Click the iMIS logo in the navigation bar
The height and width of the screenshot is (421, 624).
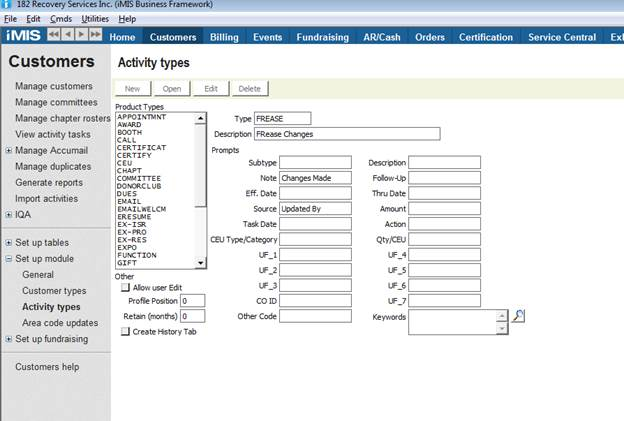pyautogui.click(x=22, y=37)
